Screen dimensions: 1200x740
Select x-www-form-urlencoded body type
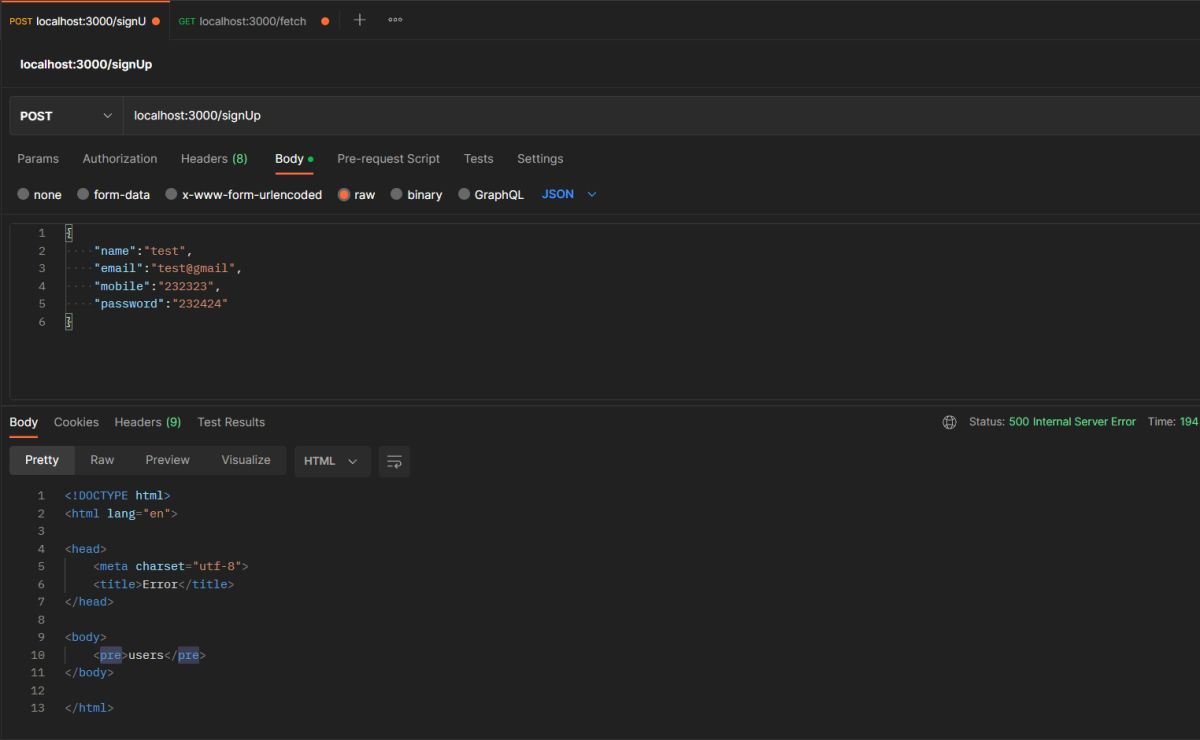(x=244, y=195)
